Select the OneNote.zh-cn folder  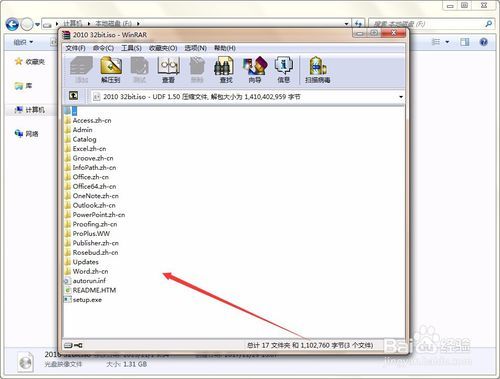click(x=92, y=196)
